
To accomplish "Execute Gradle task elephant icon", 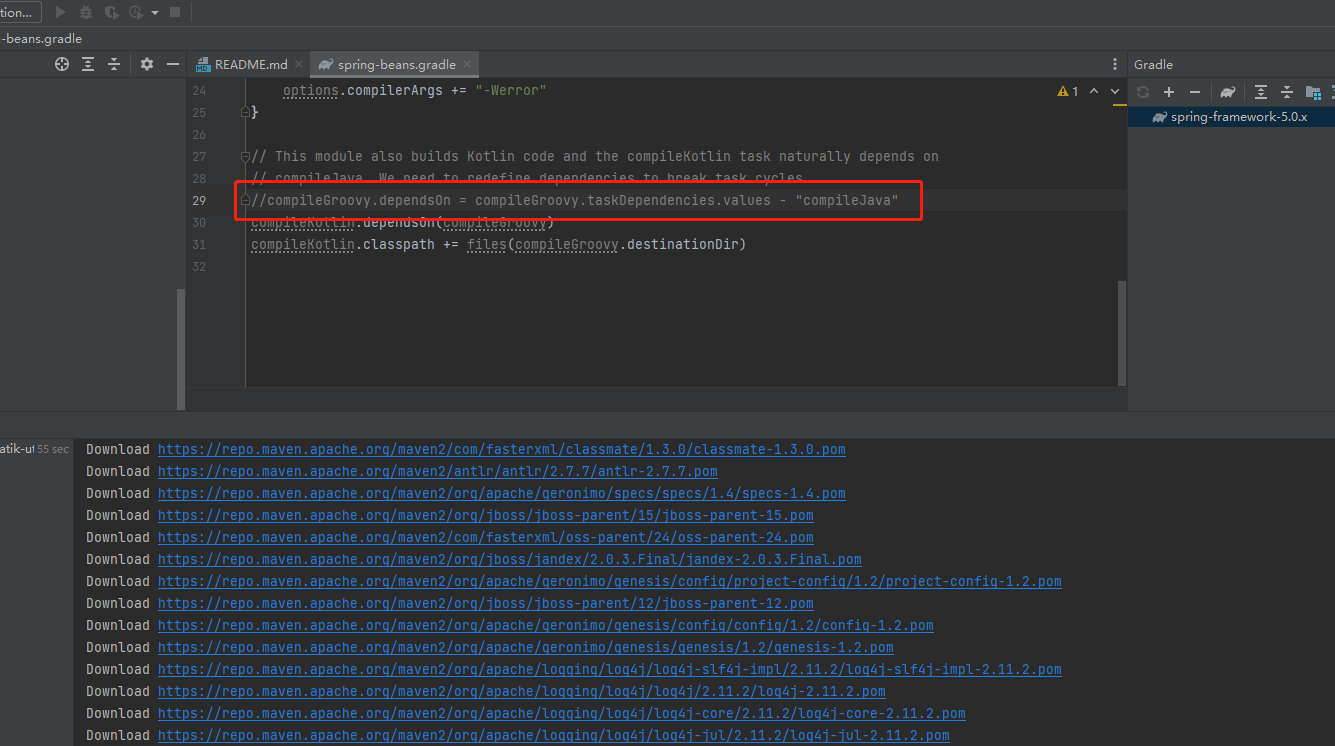I will [1228, 92].
